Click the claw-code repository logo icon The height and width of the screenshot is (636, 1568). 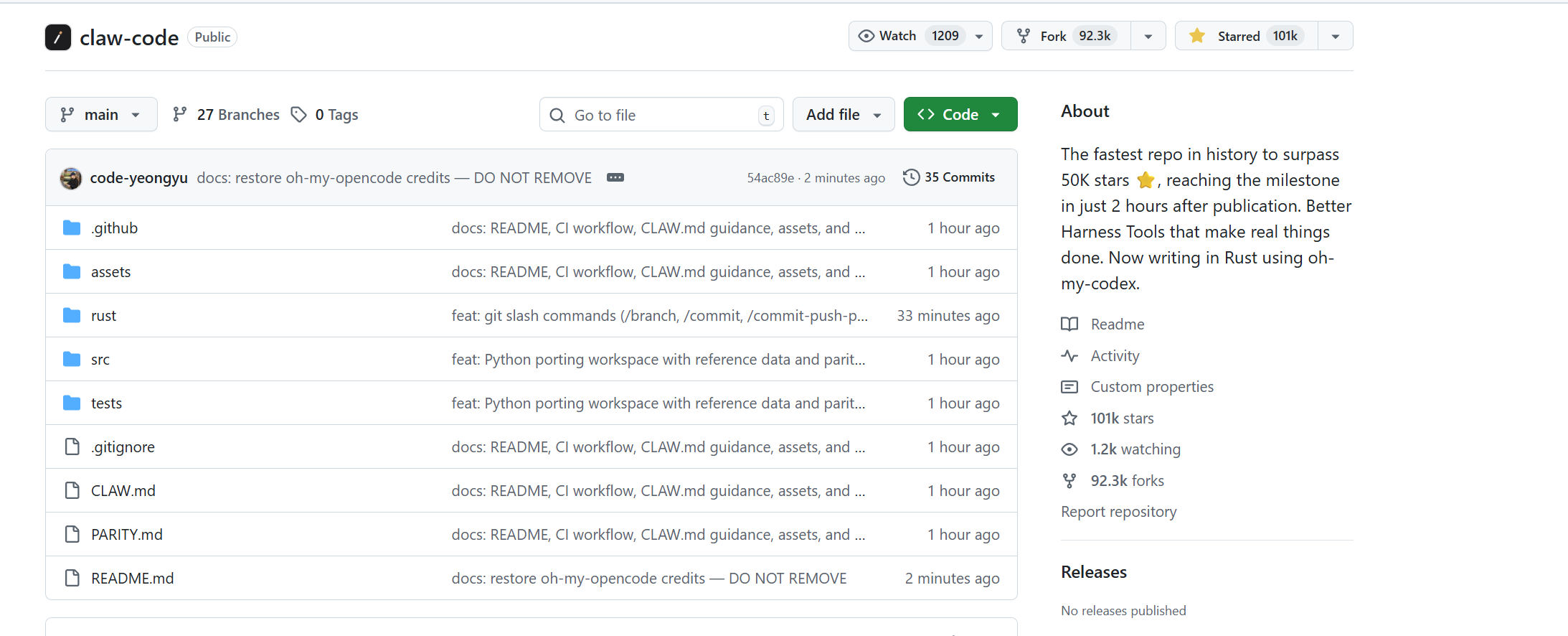coord(58,37)
